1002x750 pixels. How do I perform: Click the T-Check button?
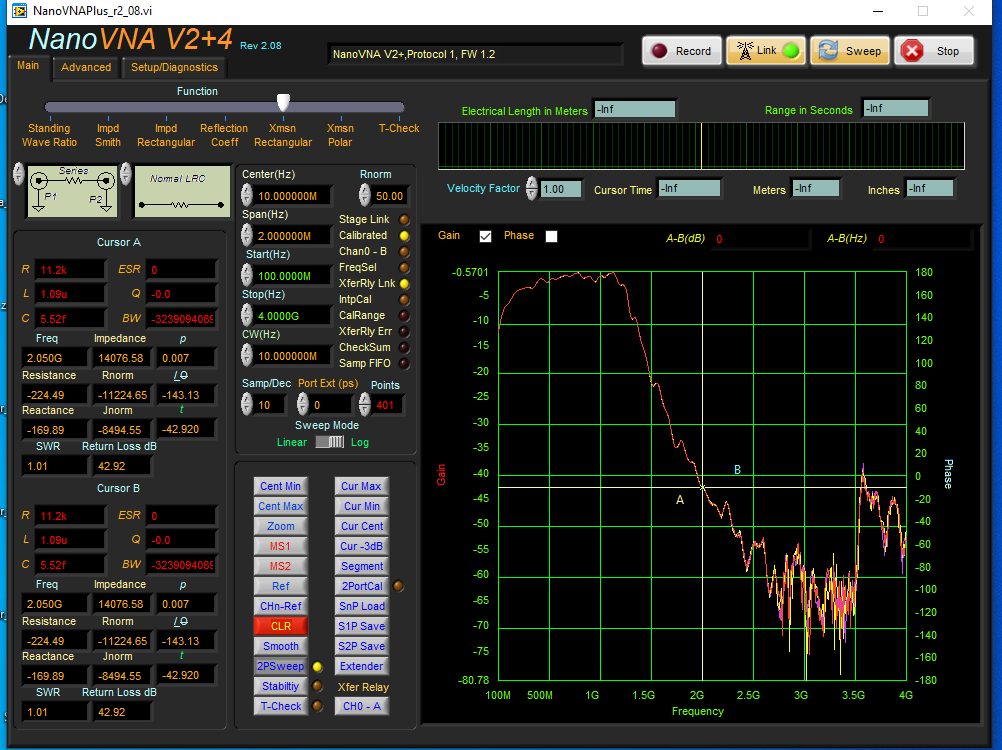tap(281, 706)
